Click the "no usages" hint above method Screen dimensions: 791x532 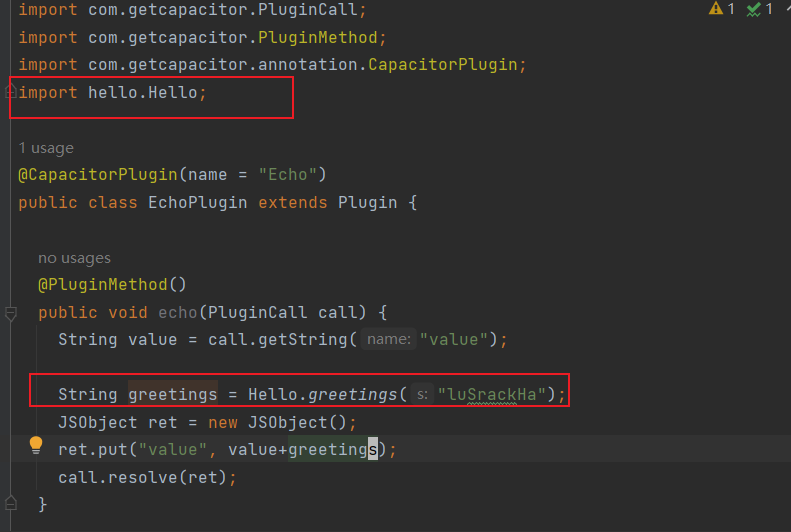click(x=74, y=258)
